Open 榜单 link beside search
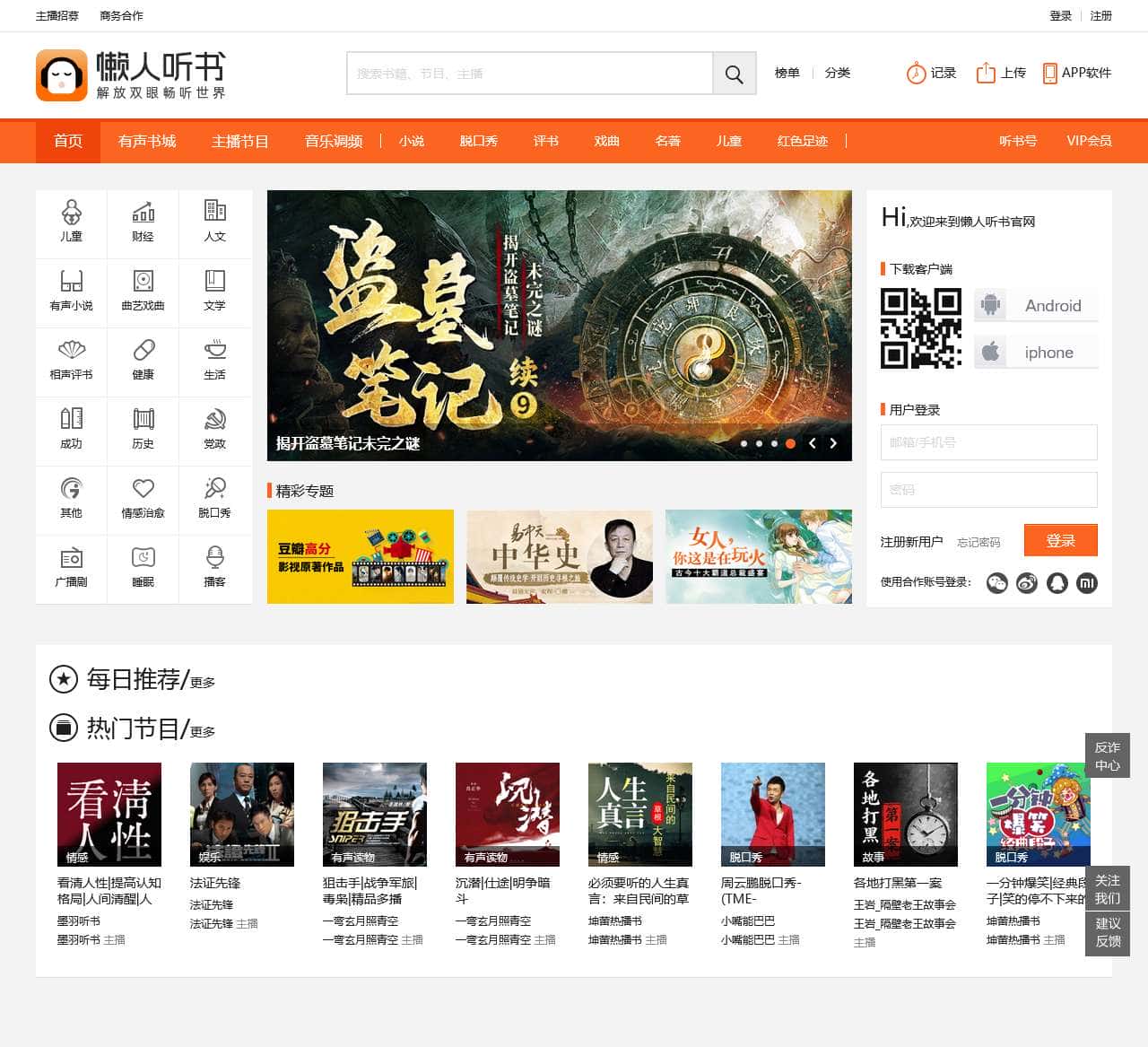 coord(787,73)
